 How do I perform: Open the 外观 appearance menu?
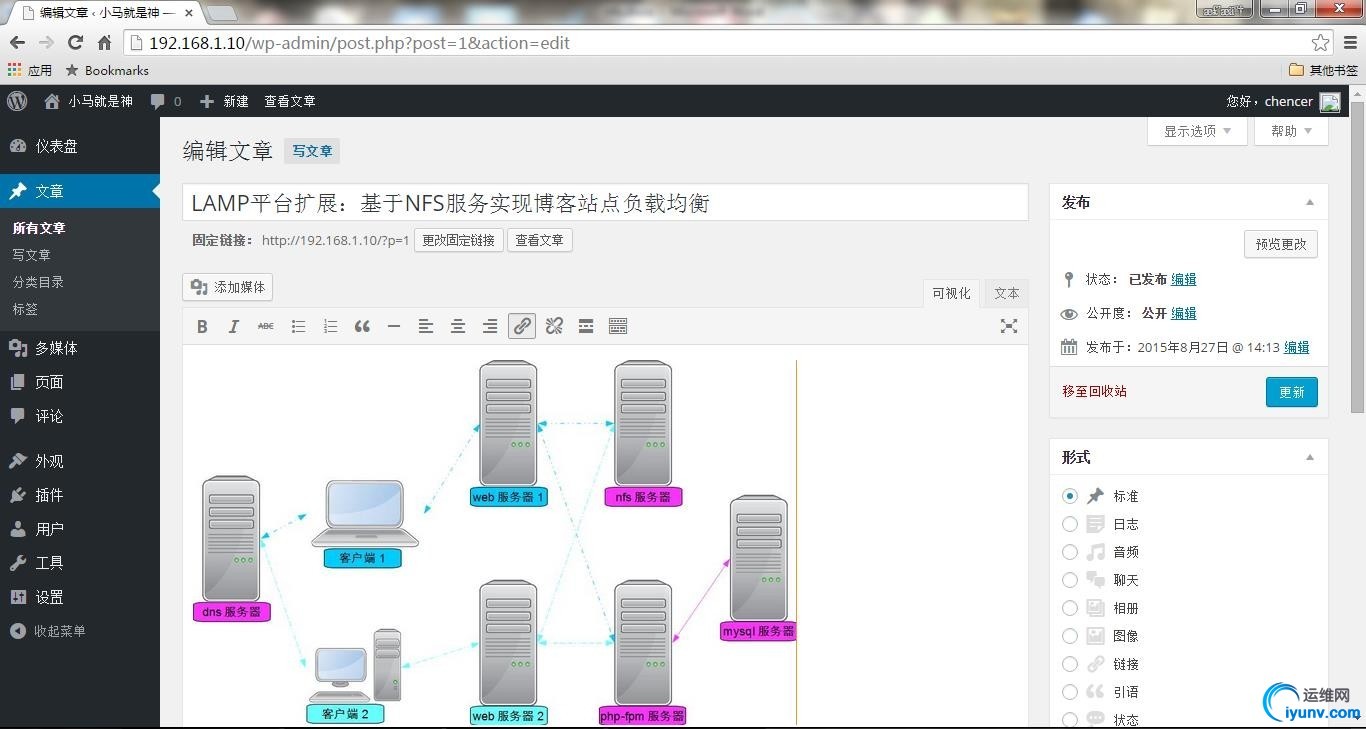coord(80,461)
